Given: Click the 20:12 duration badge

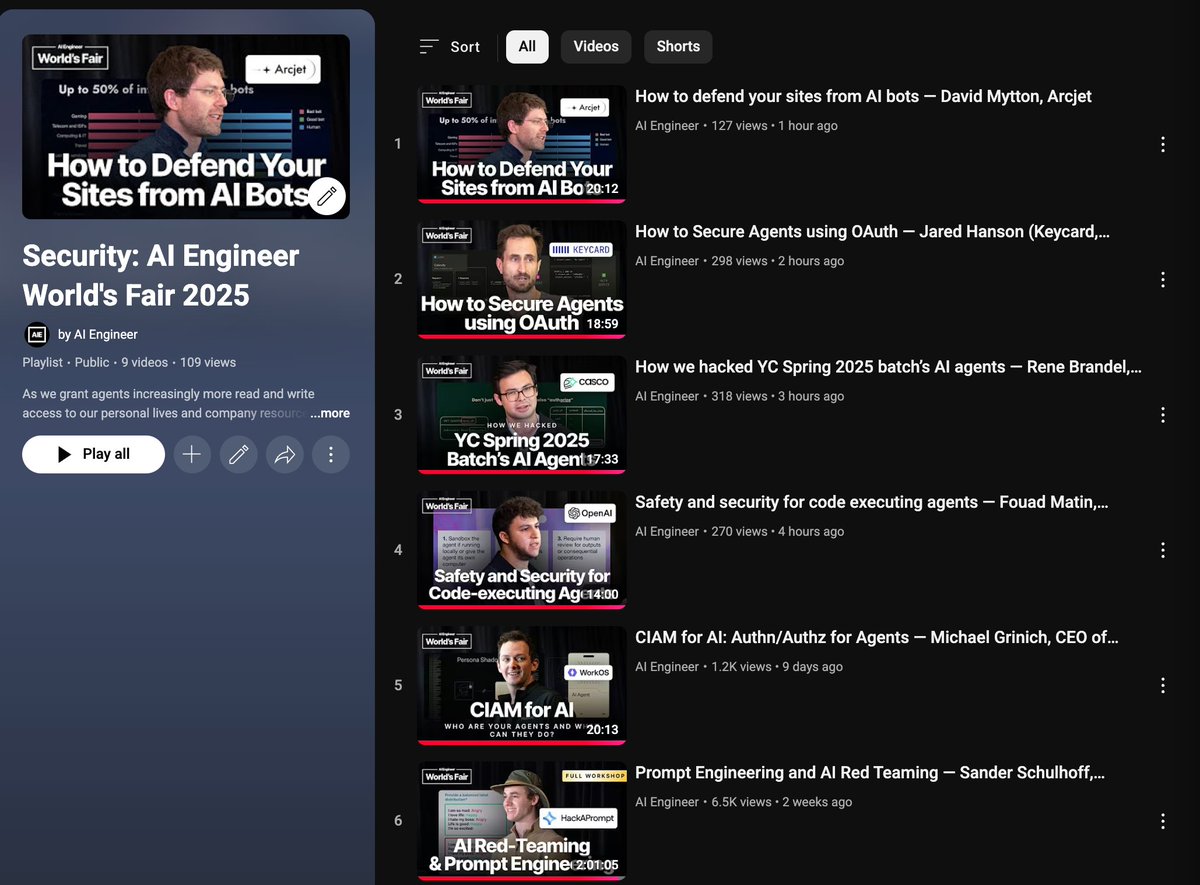Looking at the screenshot, I should coord(603,188).
